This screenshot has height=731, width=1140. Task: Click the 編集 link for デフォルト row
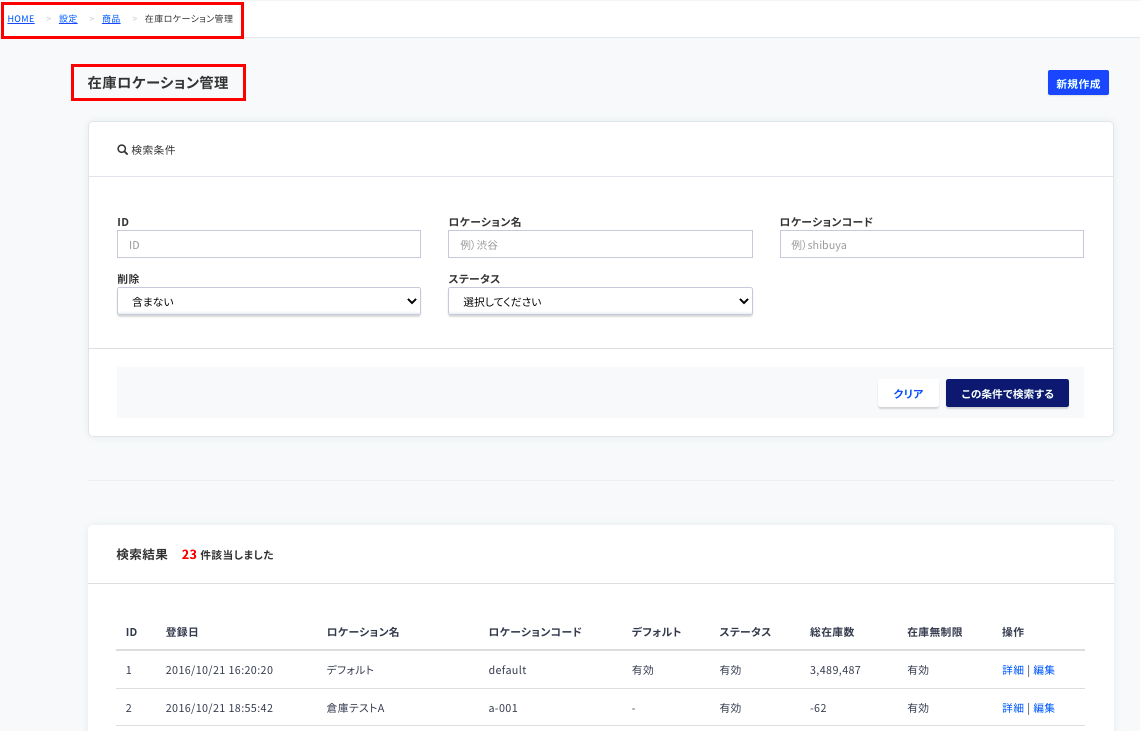[x=1044, y=670]
